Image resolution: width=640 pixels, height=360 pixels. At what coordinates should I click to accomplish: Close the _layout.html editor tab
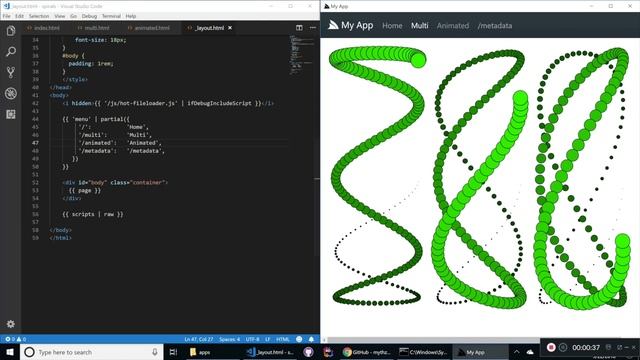point(230,28)
